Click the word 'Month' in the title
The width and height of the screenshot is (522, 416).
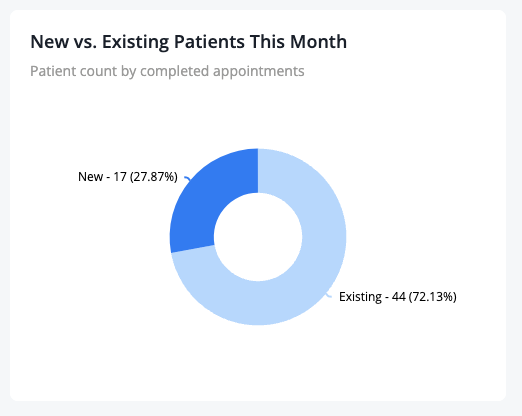[x=318, y=42]
